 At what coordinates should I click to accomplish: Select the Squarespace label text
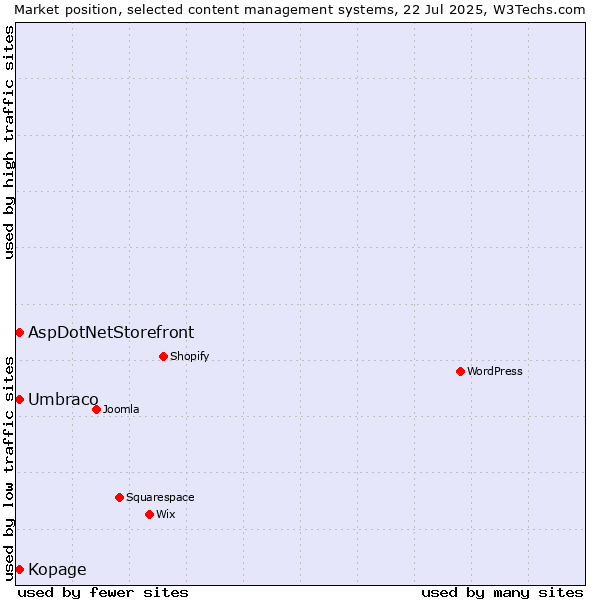pyautogui.click(x=160, y=497)
